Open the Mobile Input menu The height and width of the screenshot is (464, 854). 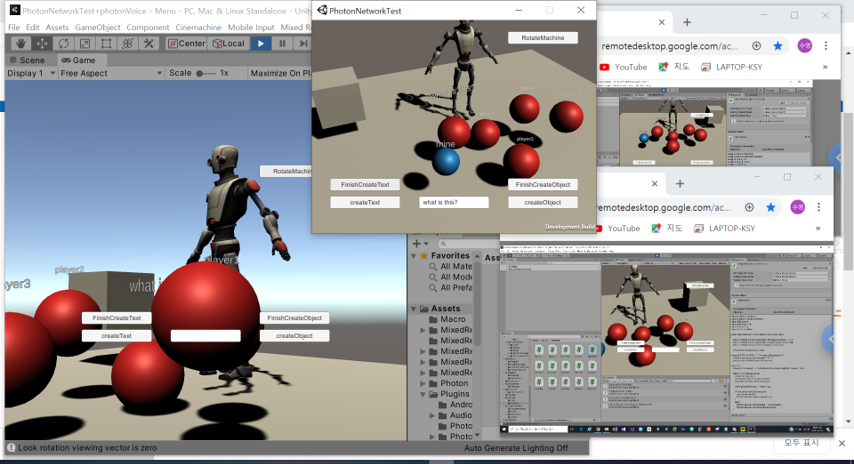[x=251, y=27]
